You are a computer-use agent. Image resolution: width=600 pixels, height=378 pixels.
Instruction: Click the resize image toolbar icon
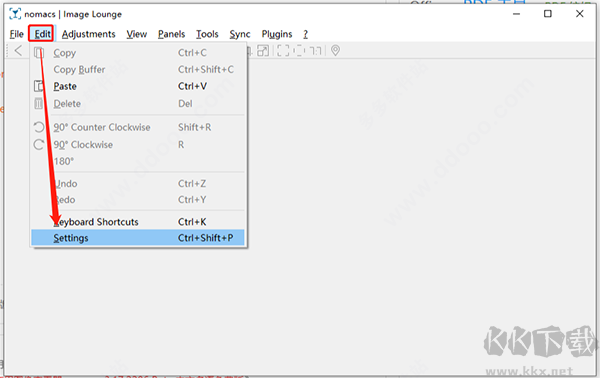(263, 51)
